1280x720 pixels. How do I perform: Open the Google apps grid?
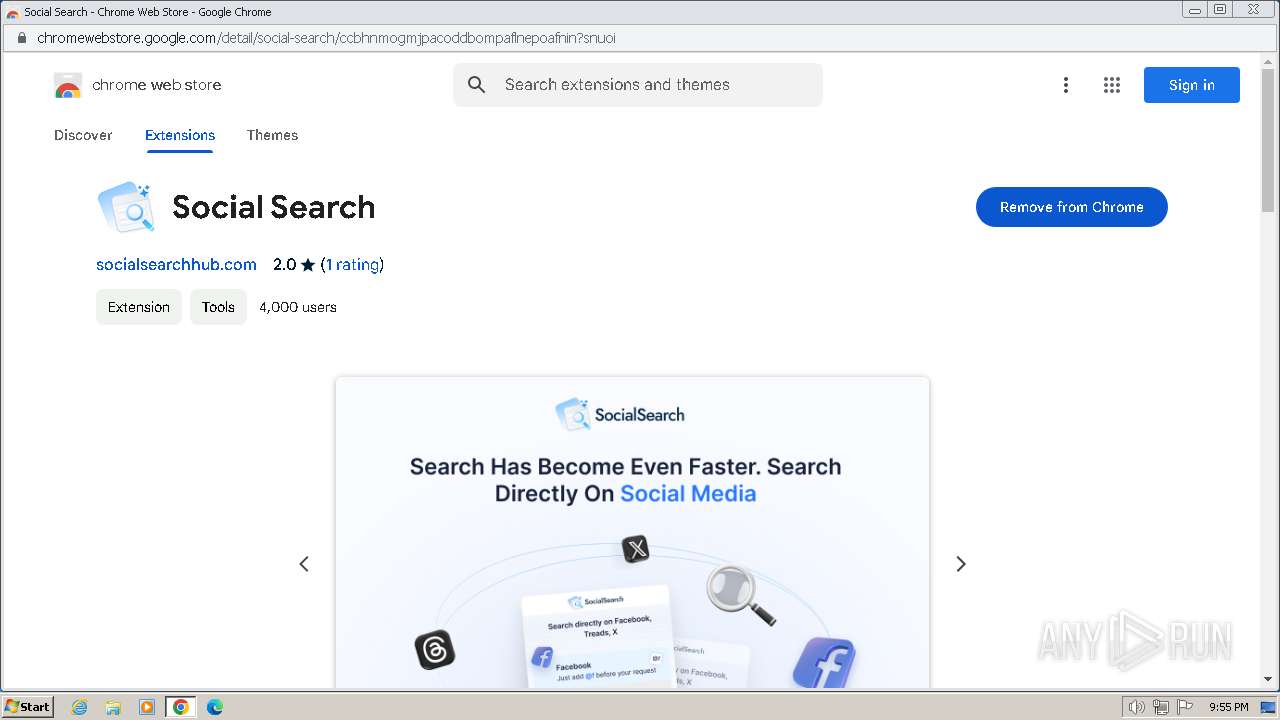pos(1112,85)
